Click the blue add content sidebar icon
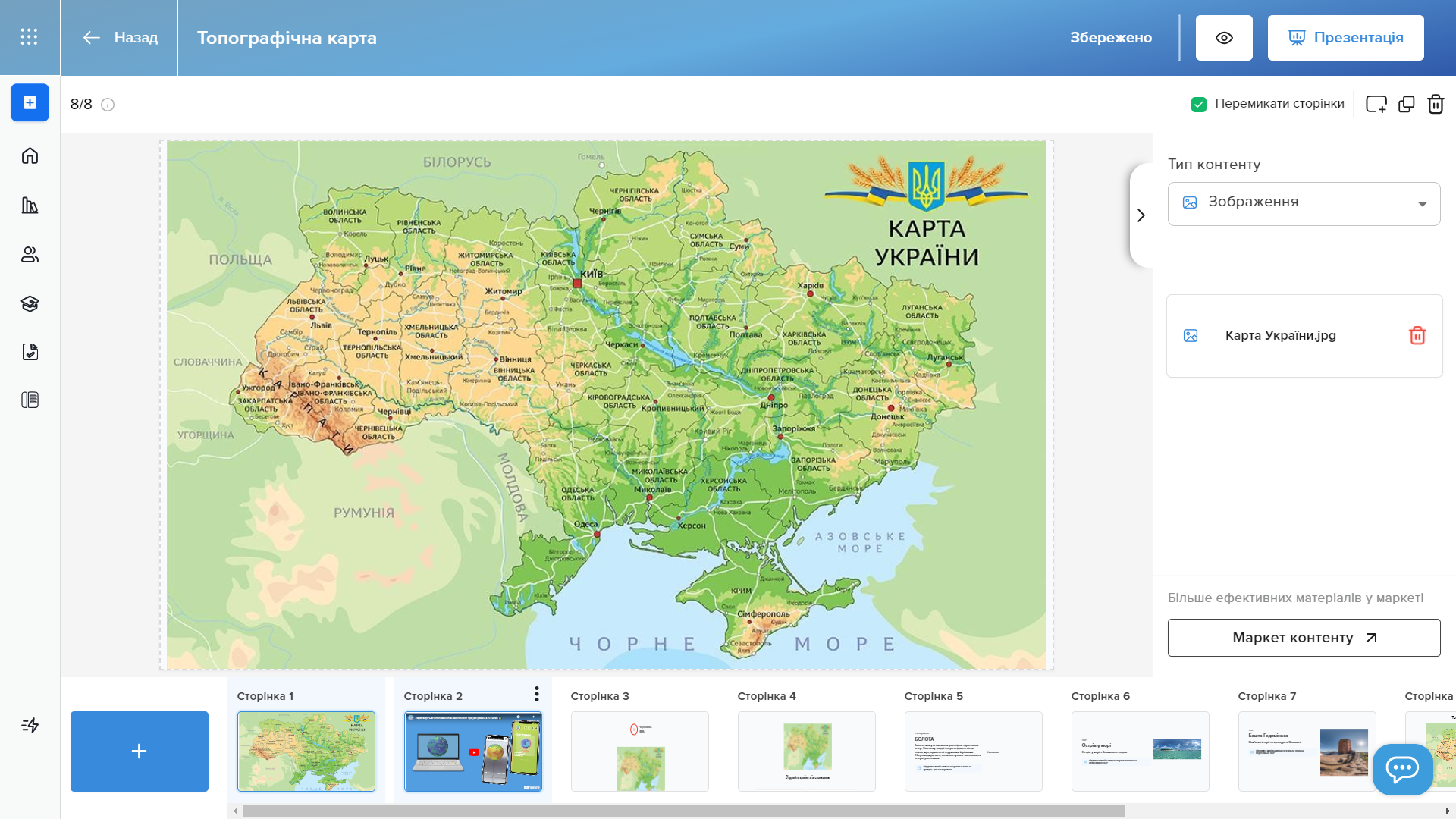 pos(30,102)
